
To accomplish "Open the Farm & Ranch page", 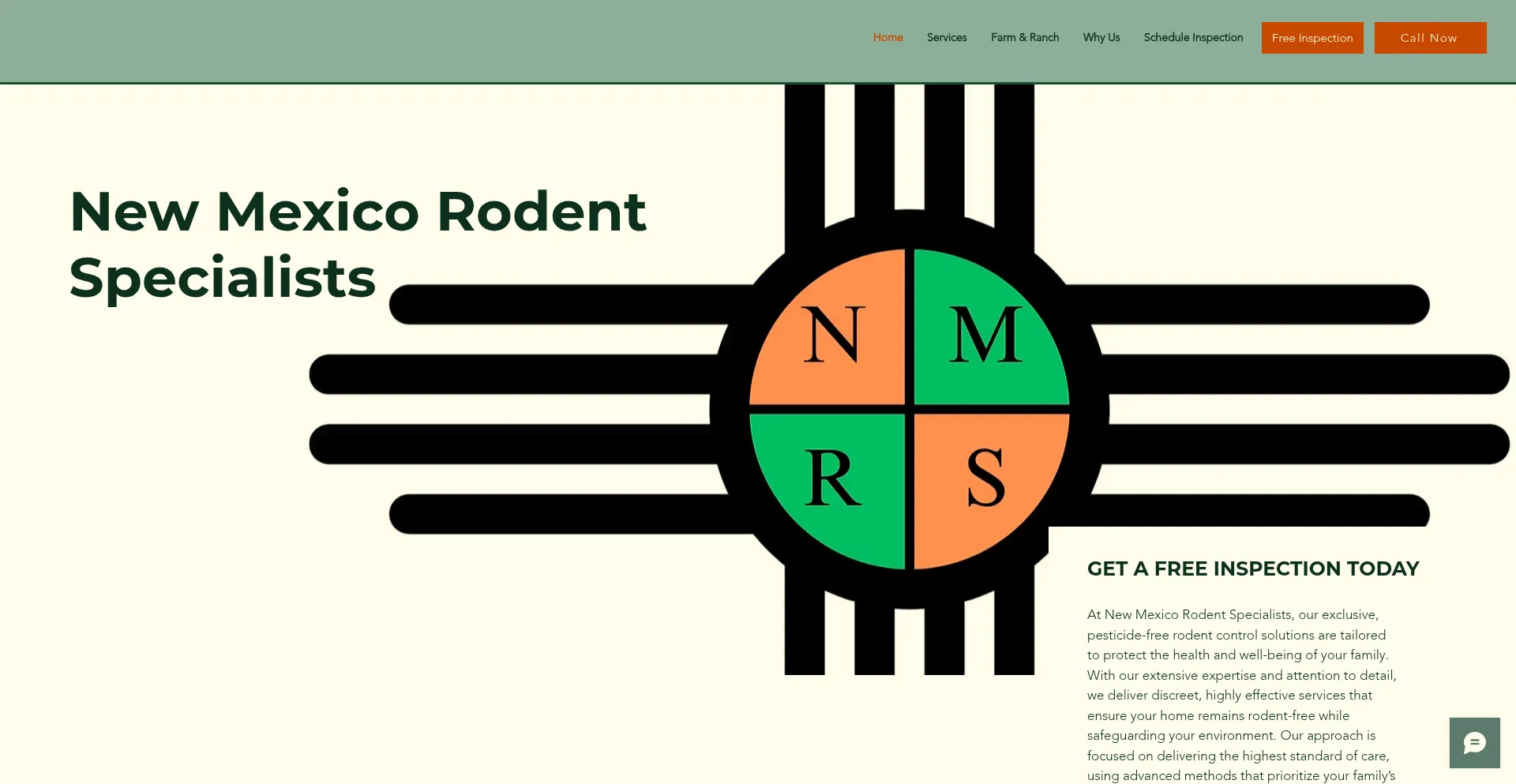I will 1024,38.
